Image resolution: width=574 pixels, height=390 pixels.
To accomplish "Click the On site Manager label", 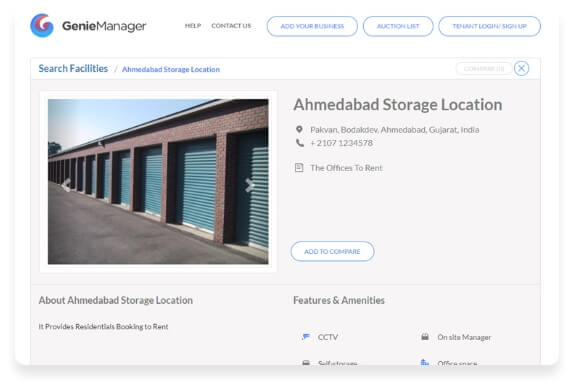I will (x=464, y=337).
